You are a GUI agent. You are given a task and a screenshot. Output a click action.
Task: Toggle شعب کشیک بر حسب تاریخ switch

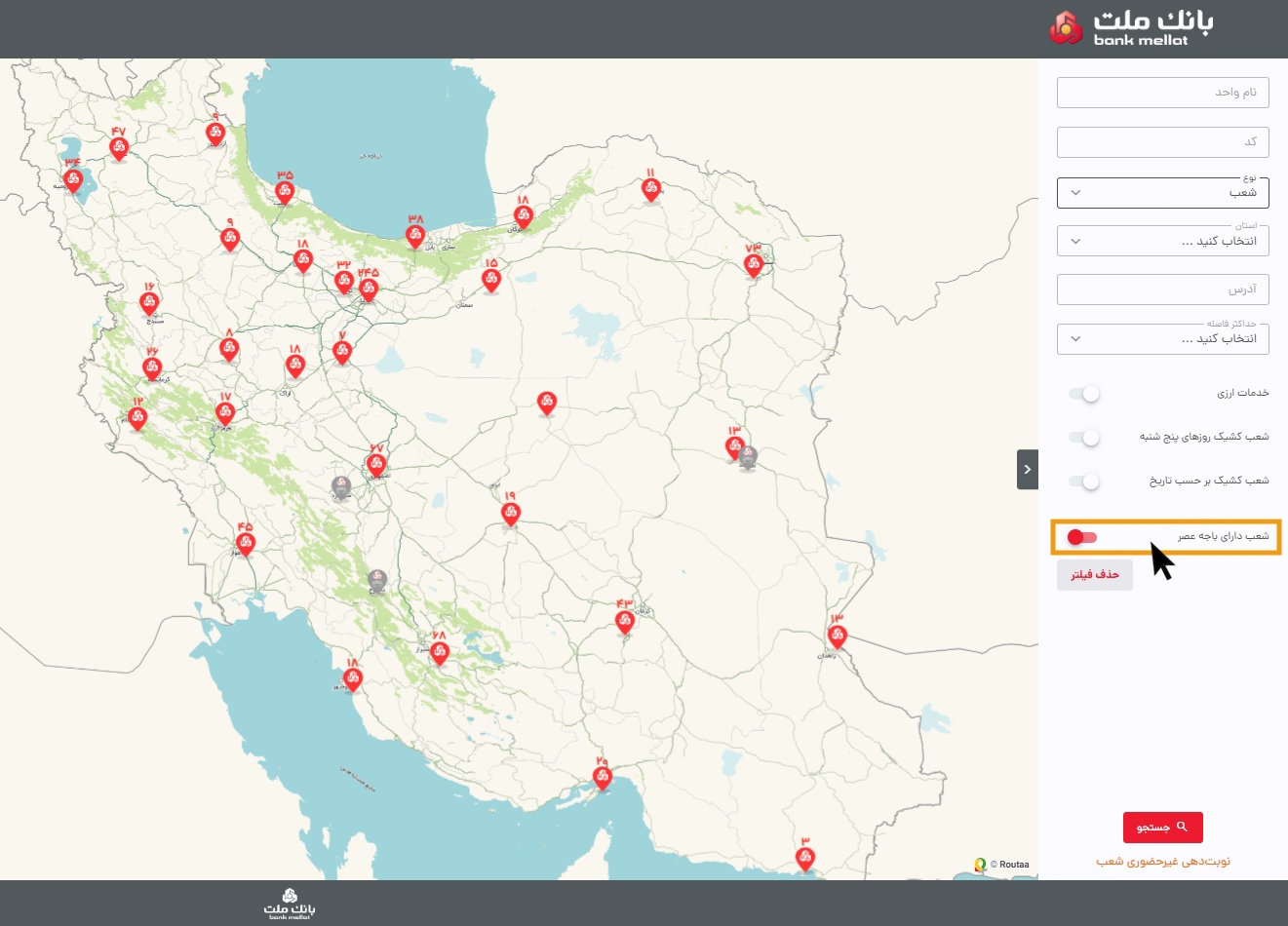pos(1084,482)
